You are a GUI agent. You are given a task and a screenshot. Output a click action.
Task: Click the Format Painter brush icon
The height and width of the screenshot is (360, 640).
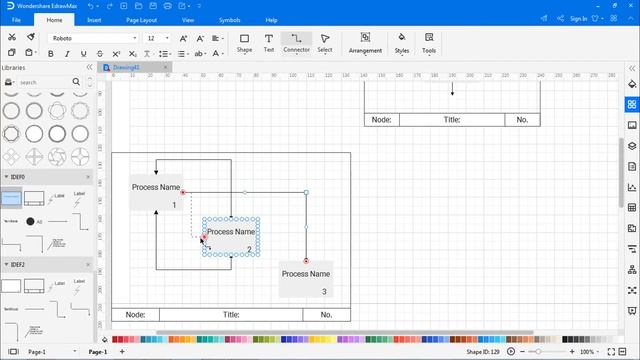point(31,37)
